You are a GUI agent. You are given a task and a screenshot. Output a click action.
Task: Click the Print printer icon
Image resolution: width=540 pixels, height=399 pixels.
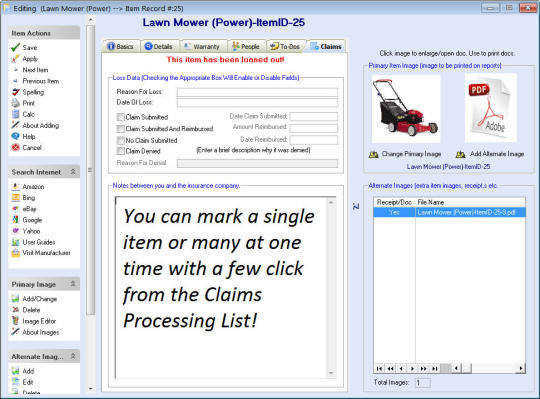(x=15, y=103)
